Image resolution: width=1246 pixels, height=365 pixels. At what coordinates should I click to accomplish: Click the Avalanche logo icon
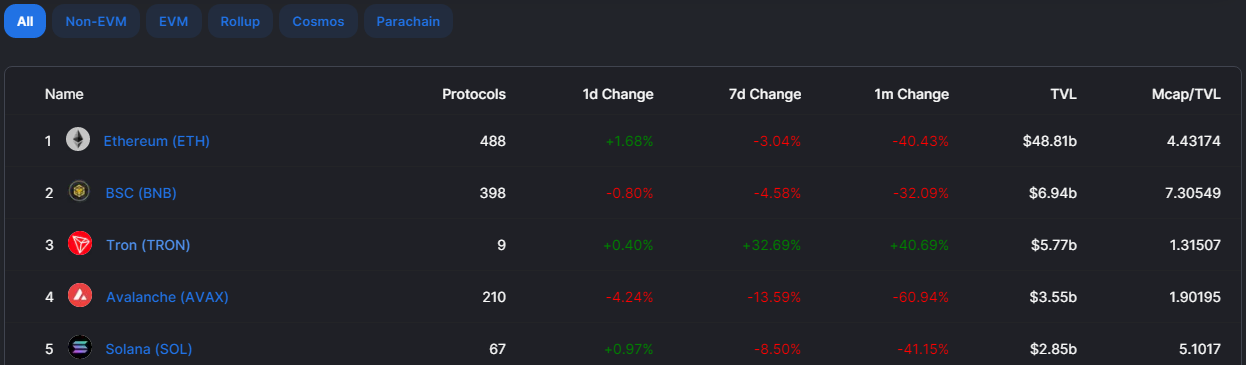coord(79,296)
